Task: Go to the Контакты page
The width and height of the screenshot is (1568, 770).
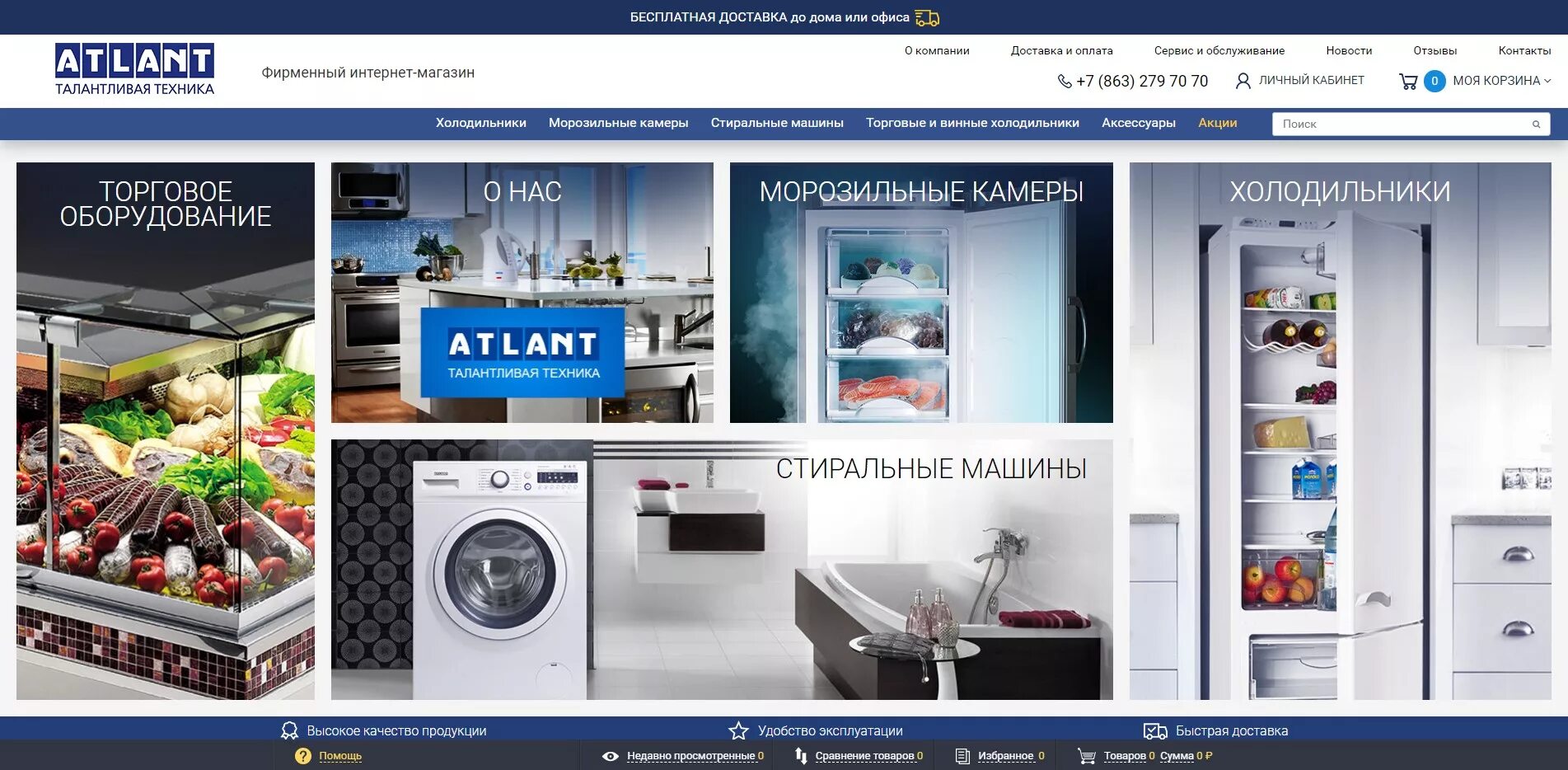Action: click(x=1524, y=50)
